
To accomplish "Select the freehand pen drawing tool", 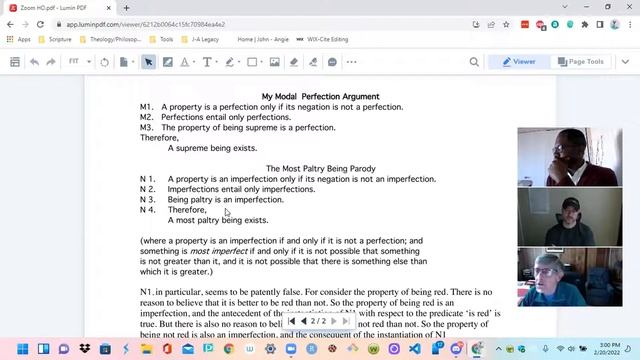I will tap(229, 62).
